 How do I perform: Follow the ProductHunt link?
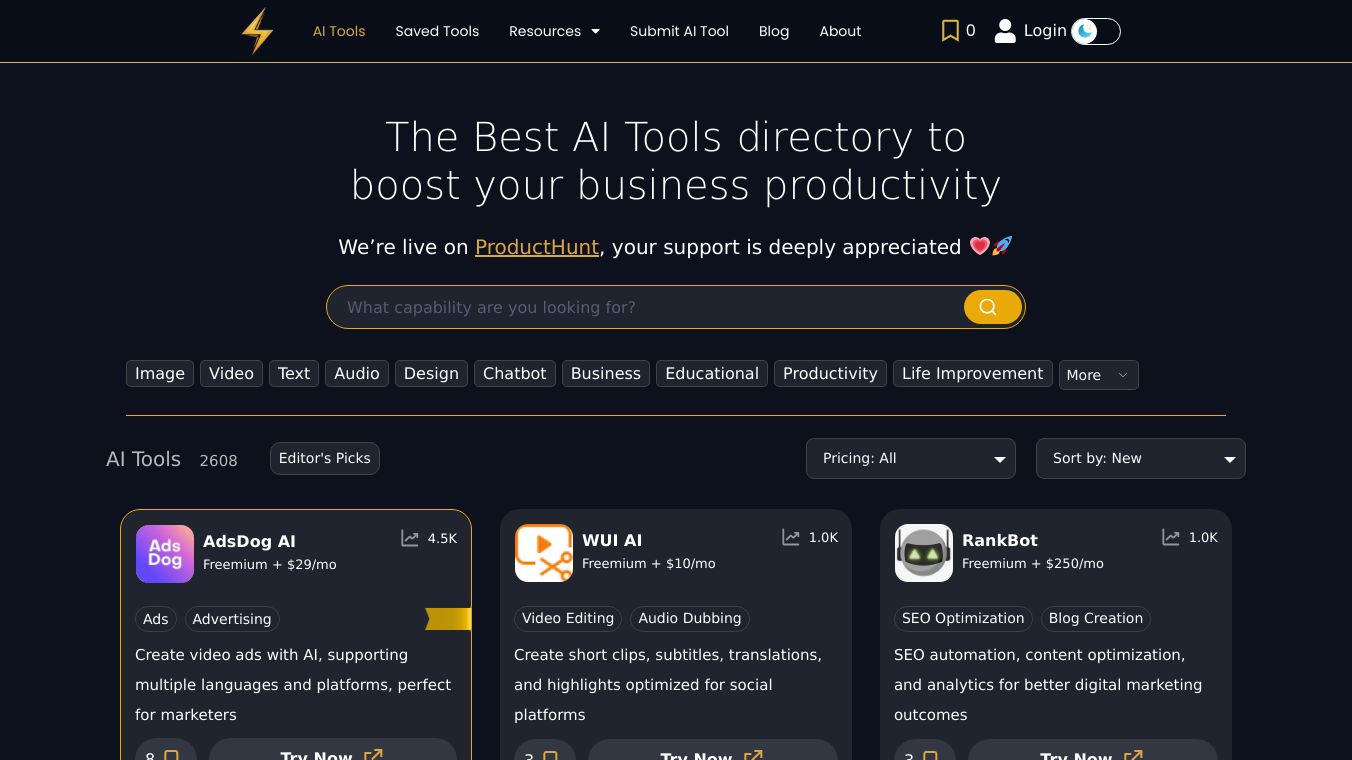536,247
